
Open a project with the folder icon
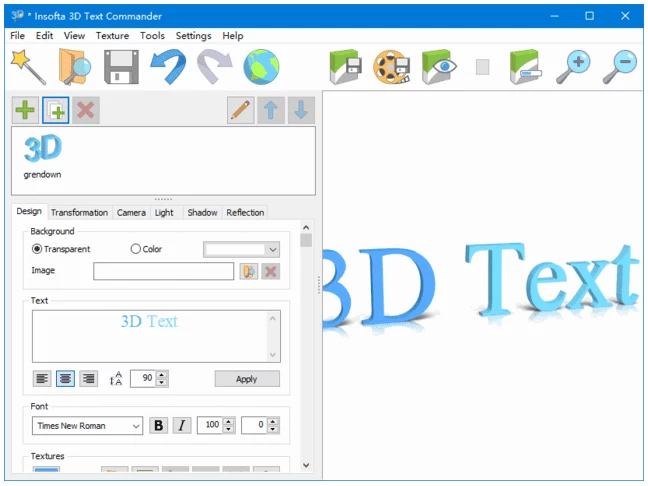(74, 66)
